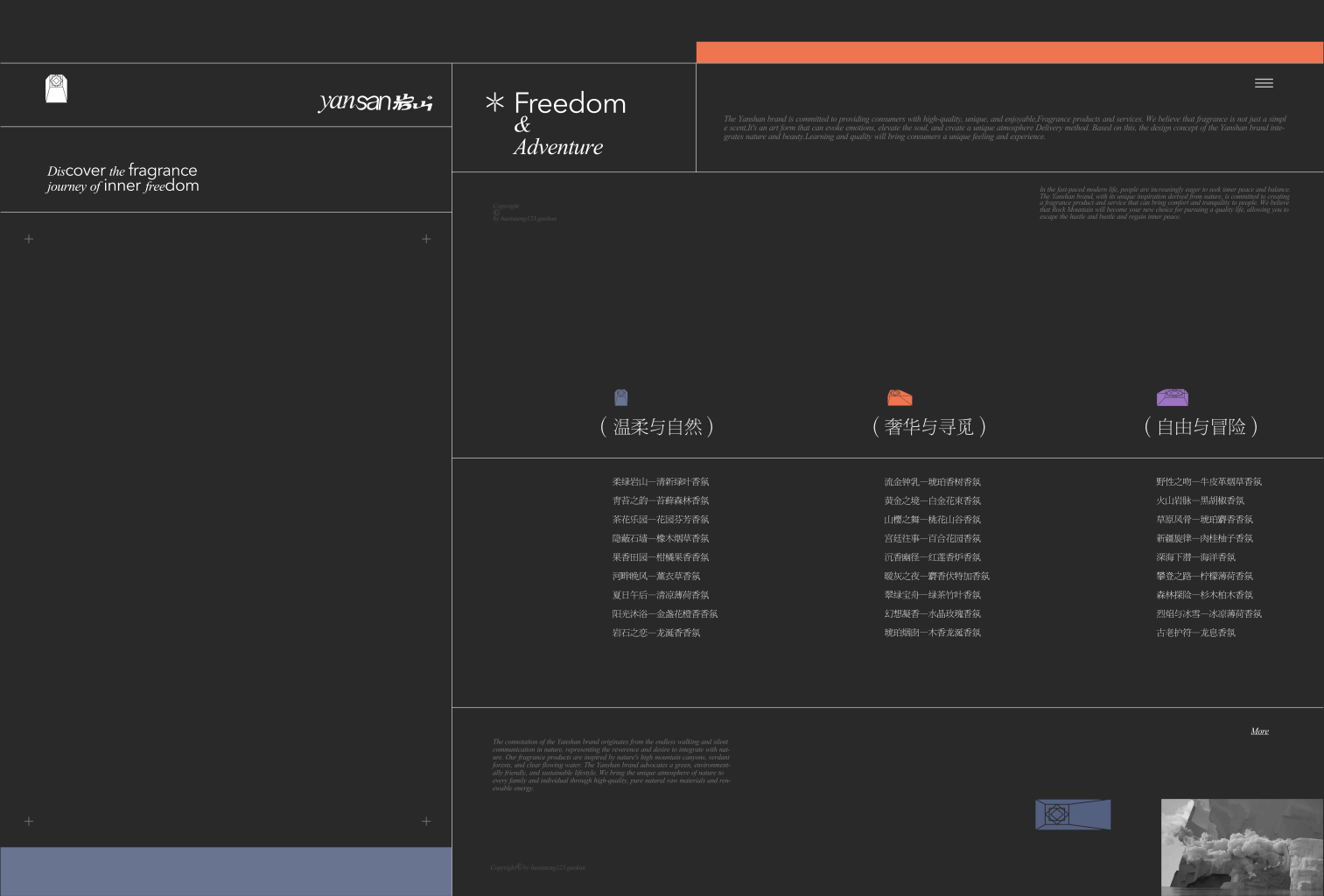1324x896 pixels.
Task: Click the blue geometric pattern badge
Action: click(1073, 815)
